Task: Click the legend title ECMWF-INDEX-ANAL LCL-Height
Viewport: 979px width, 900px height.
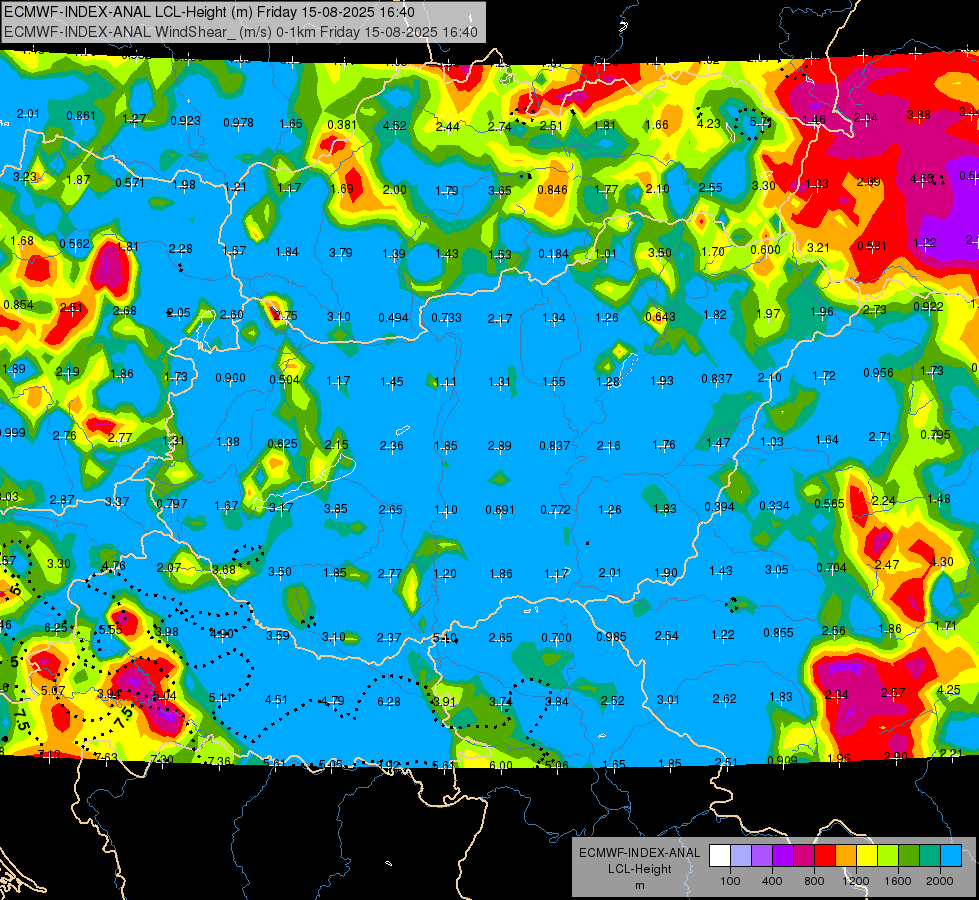Action: tap(639, 861)
